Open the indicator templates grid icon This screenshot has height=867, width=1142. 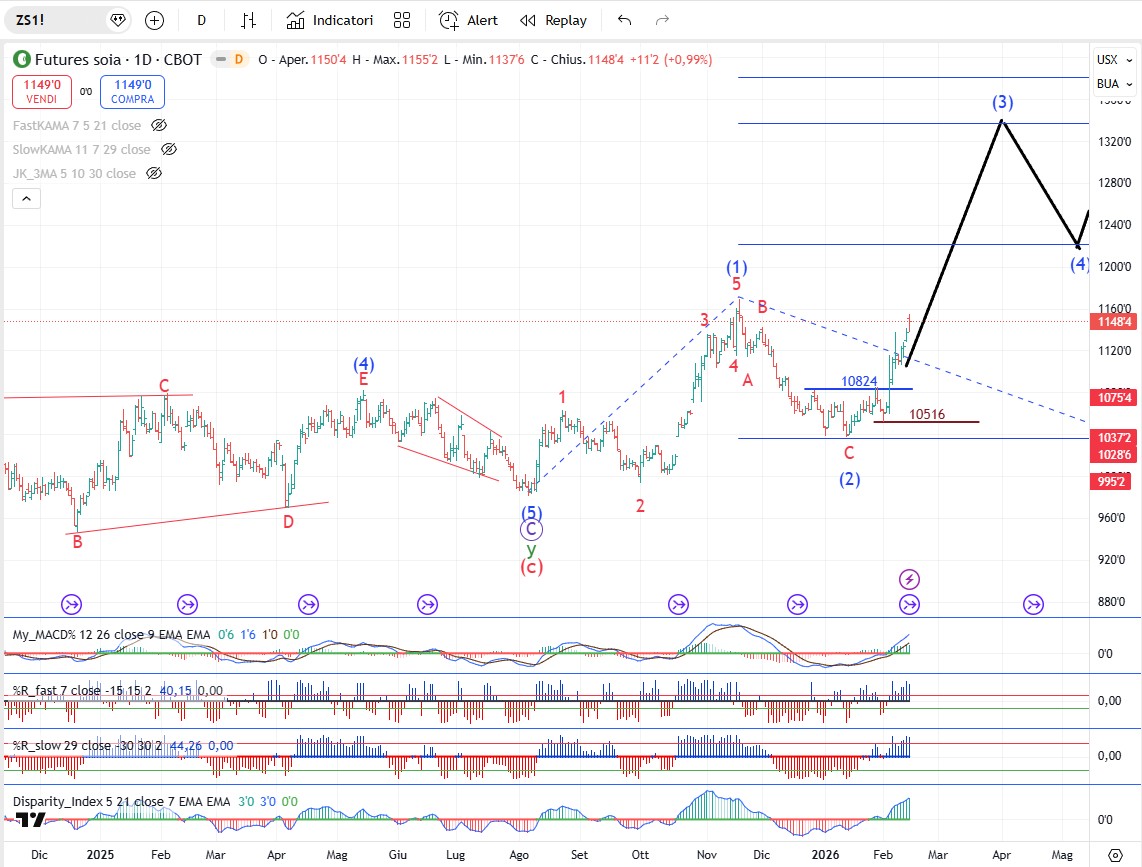click(402, 20)
